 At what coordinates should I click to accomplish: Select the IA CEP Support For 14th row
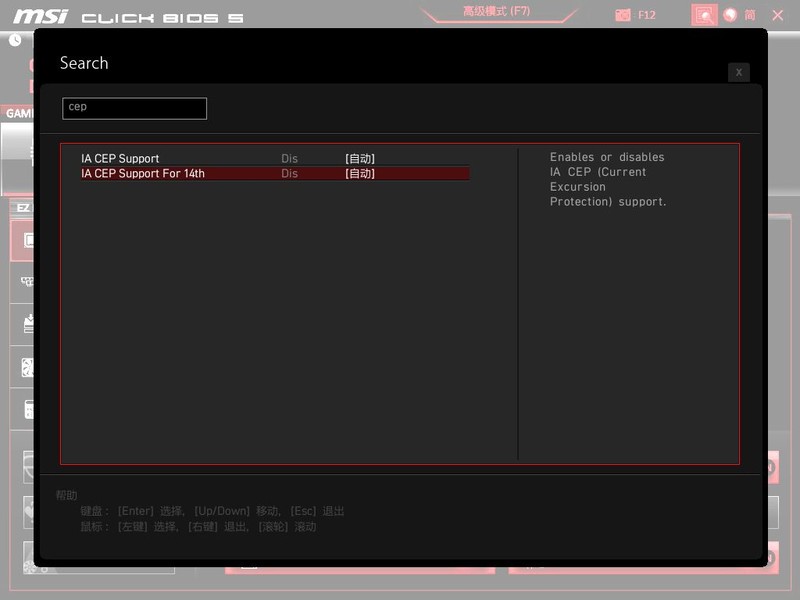[275, 173]
